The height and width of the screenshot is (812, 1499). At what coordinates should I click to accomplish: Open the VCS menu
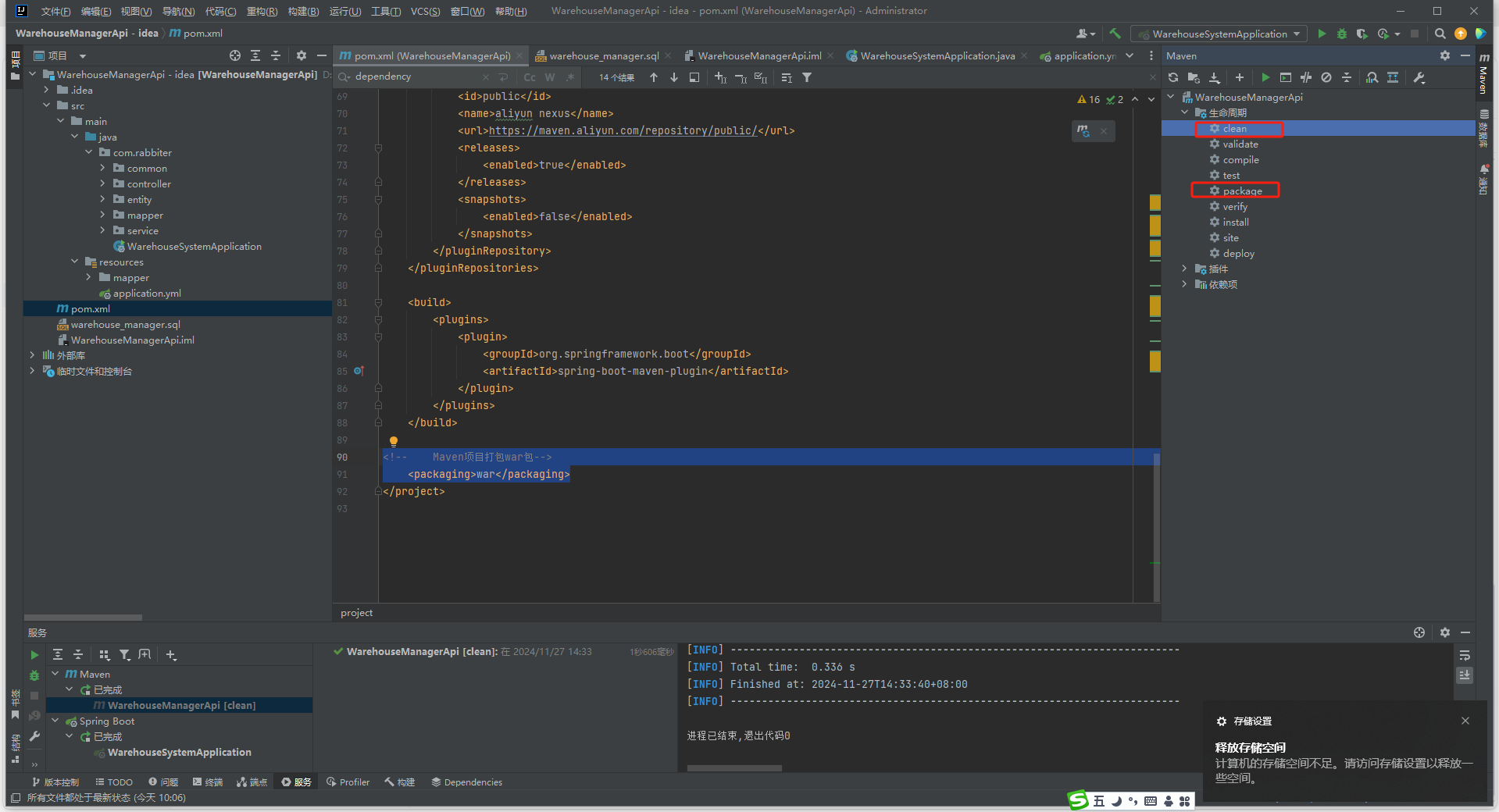click(425, 11)
